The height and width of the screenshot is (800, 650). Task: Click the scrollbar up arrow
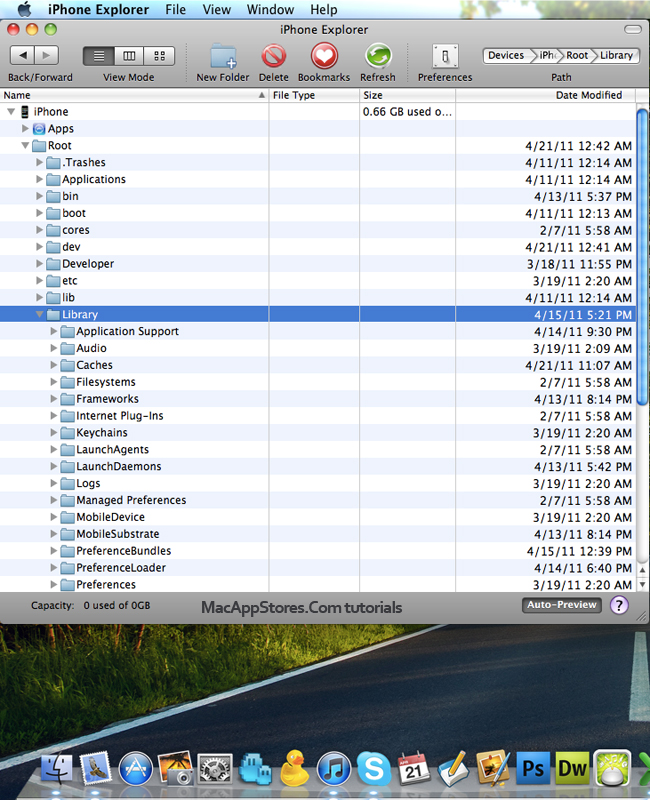[642, 570]
